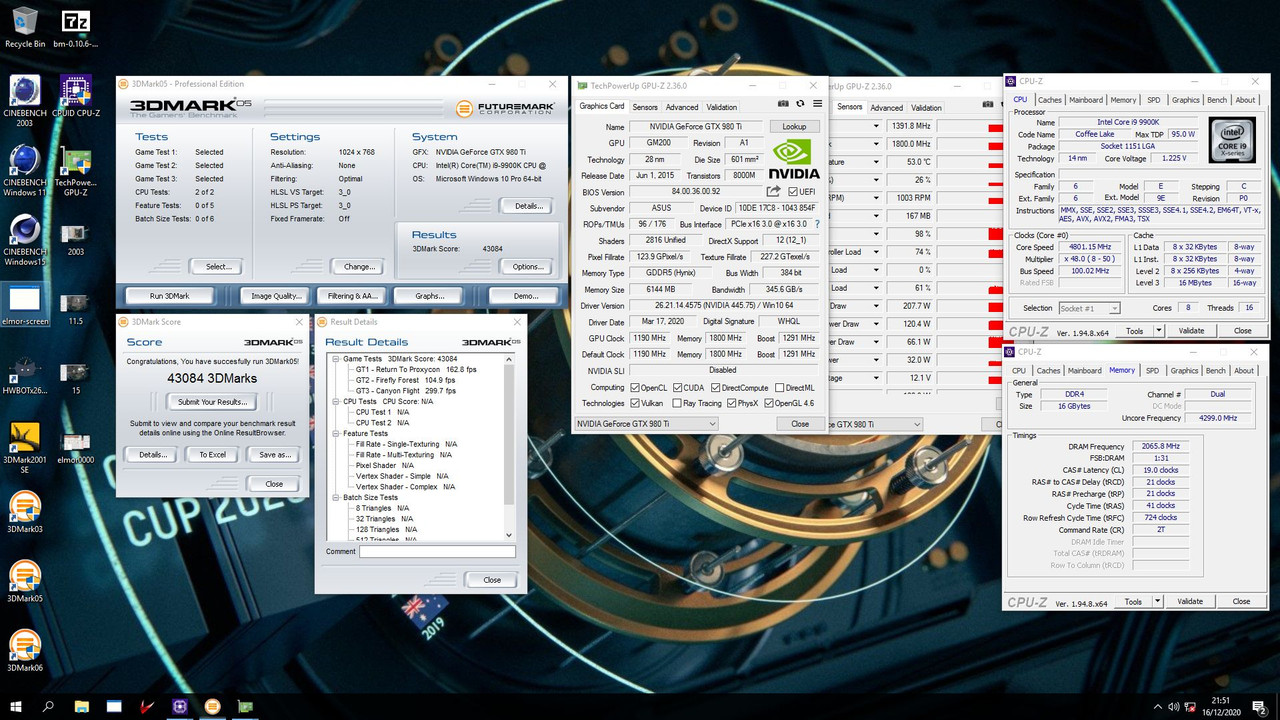Click the NVIDIA logo in GPU-Z
Image resolution: width=1280 pixels, height=720 pixels.
796,160
